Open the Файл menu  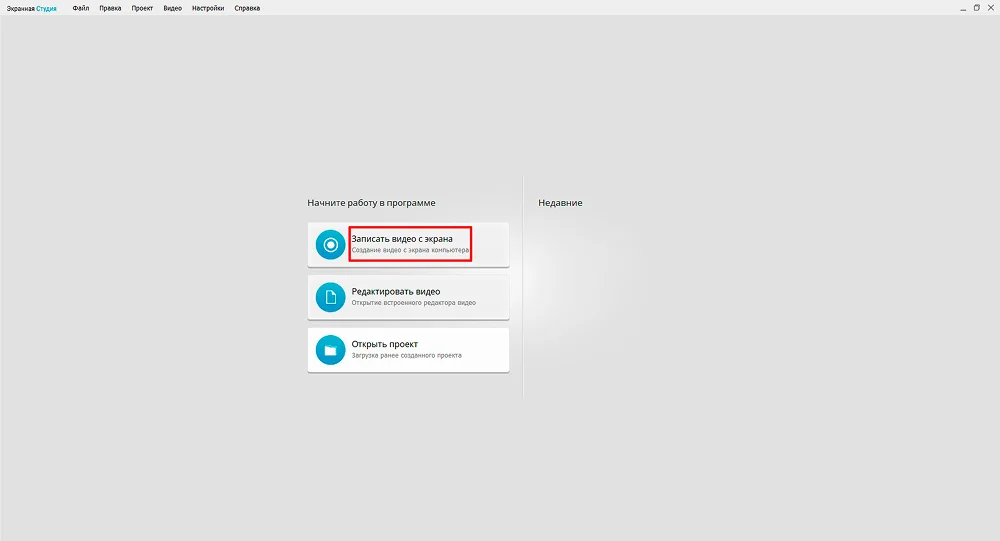(x=81, y=8)
